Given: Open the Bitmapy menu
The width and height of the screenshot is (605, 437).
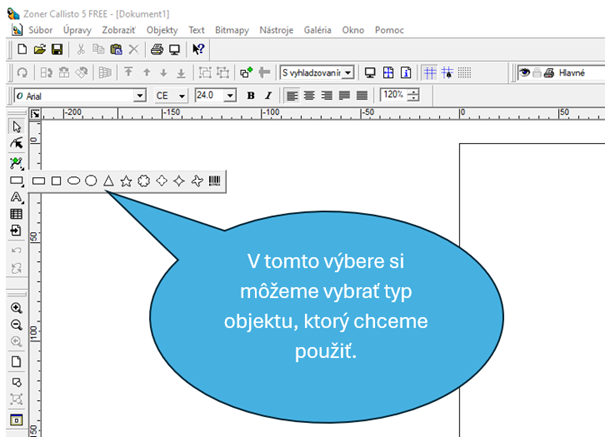Looking at the screenshot, I should [234, 30].
